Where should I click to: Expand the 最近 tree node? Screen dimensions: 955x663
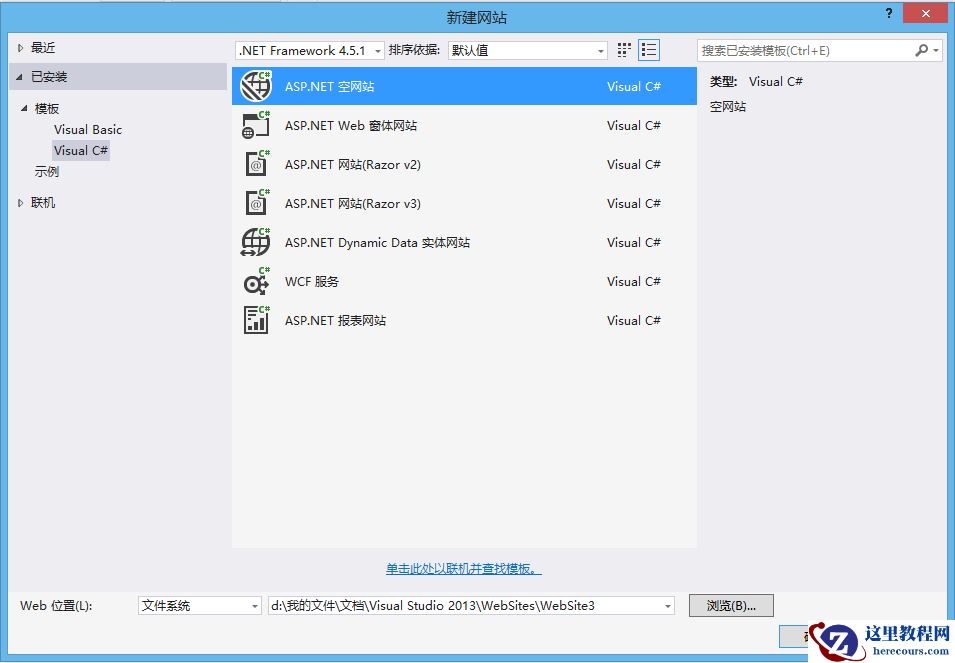20,47
